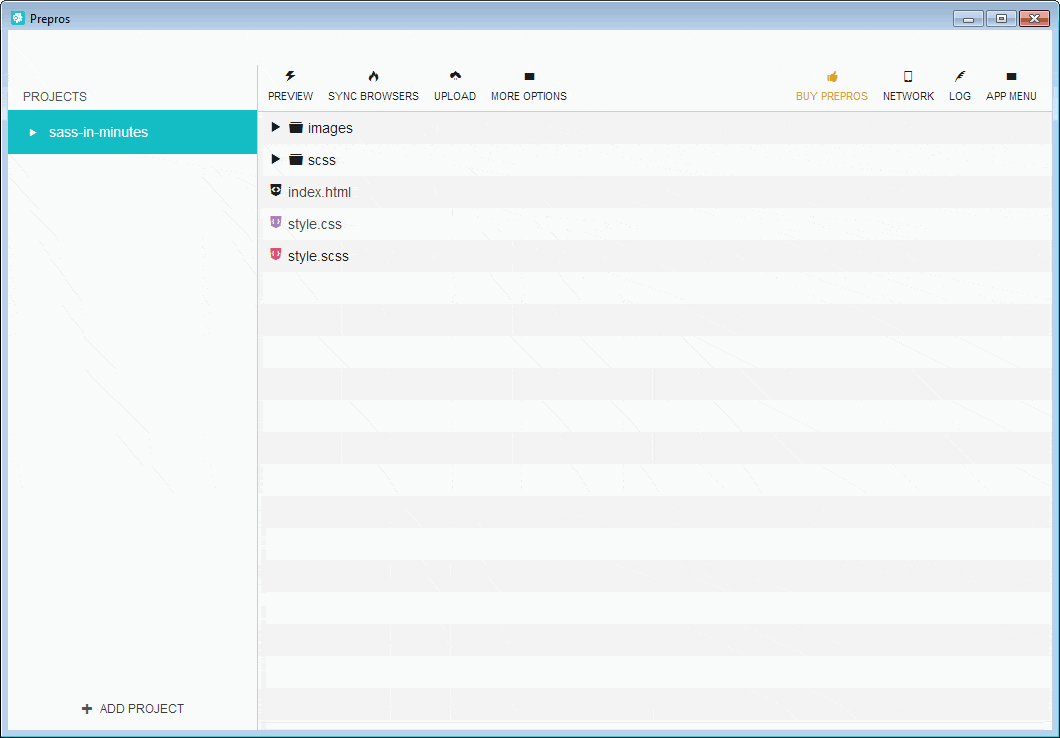The width and height of the screenshot is (1060, 738).
Task: Click the images folder icon
Action: click(295, 127)
